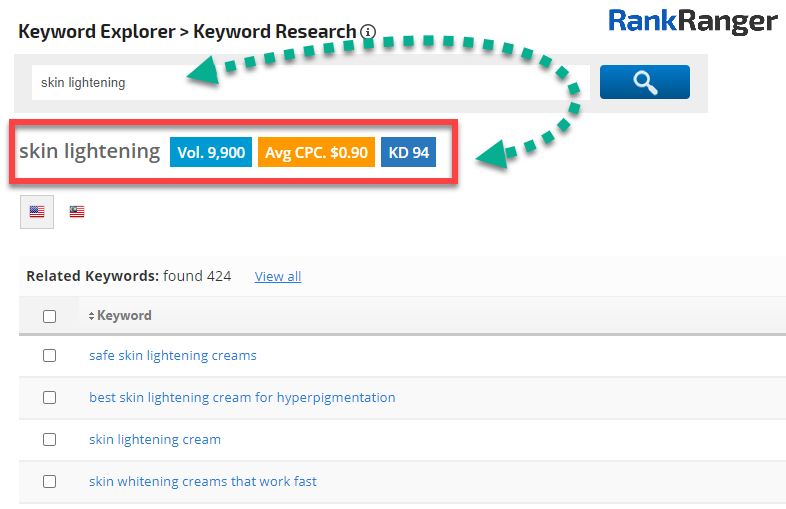This screenshot has height=509, width=786.
Task: Click the KD 94 badge
Action: (408, 152)
